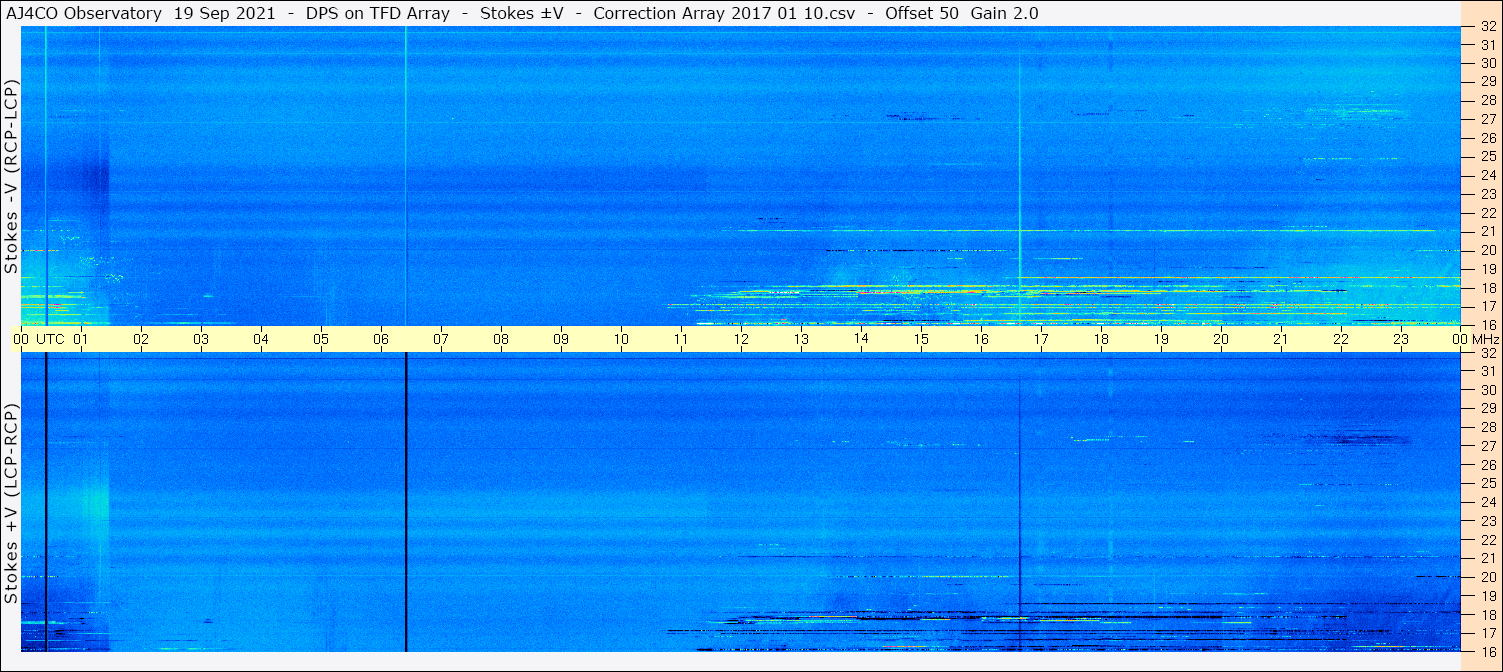Click the 27 MHz tick in lower plot
1503x672 pixels.
[x=1487, y=446]
